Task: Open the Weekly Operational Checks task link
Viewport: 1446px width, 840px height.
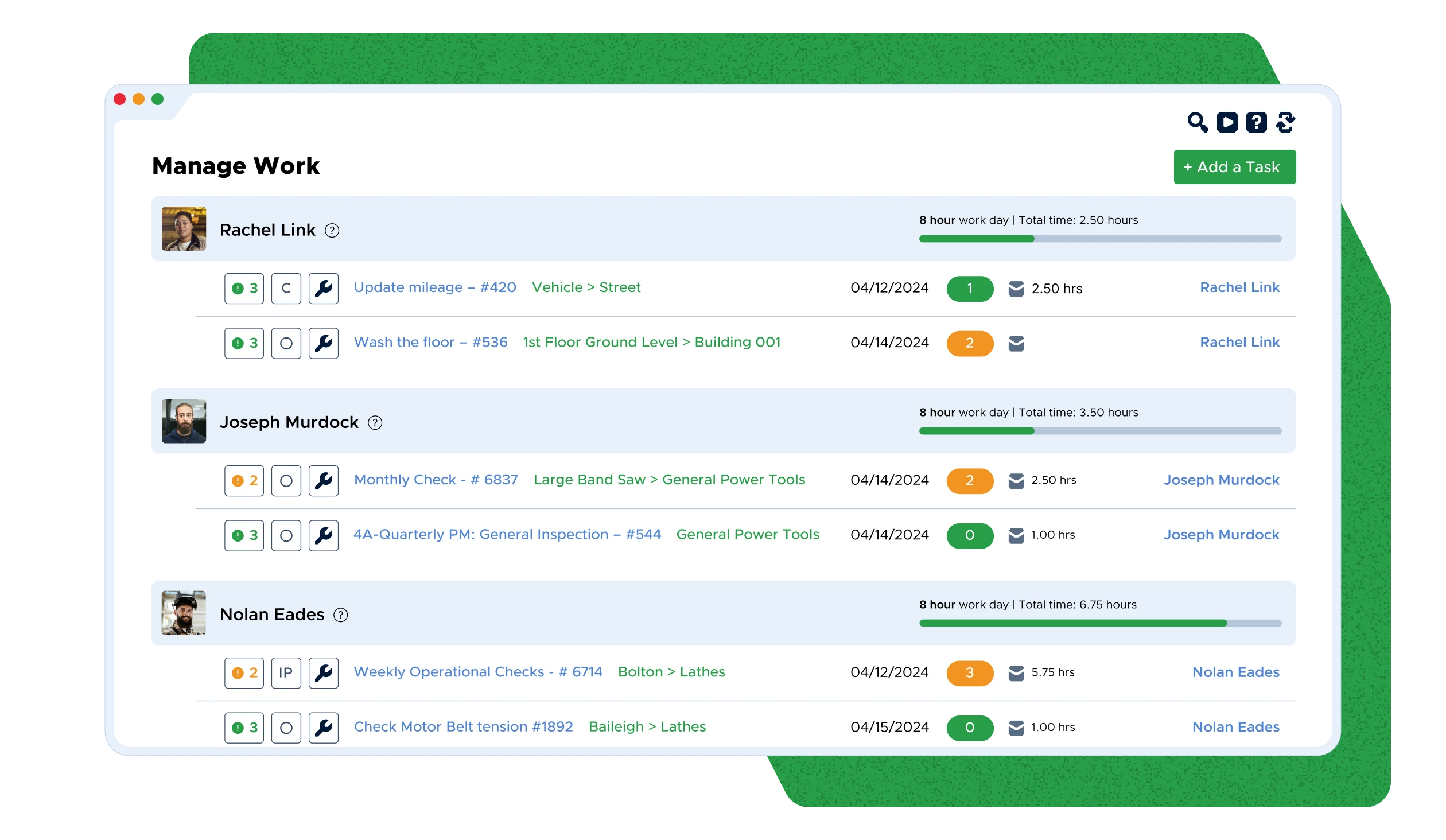Action: (x=478, y=672)
